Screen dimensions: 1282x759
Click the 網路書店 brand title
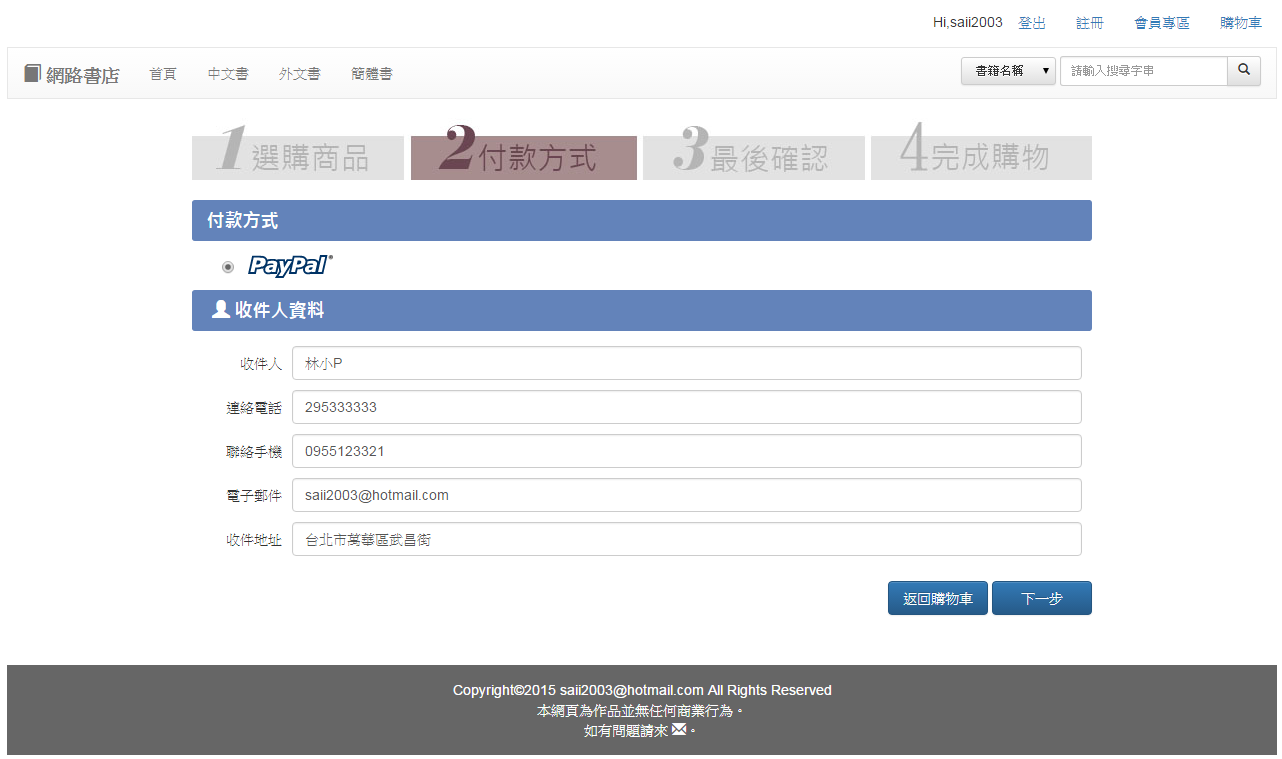[x=82, y=75]
